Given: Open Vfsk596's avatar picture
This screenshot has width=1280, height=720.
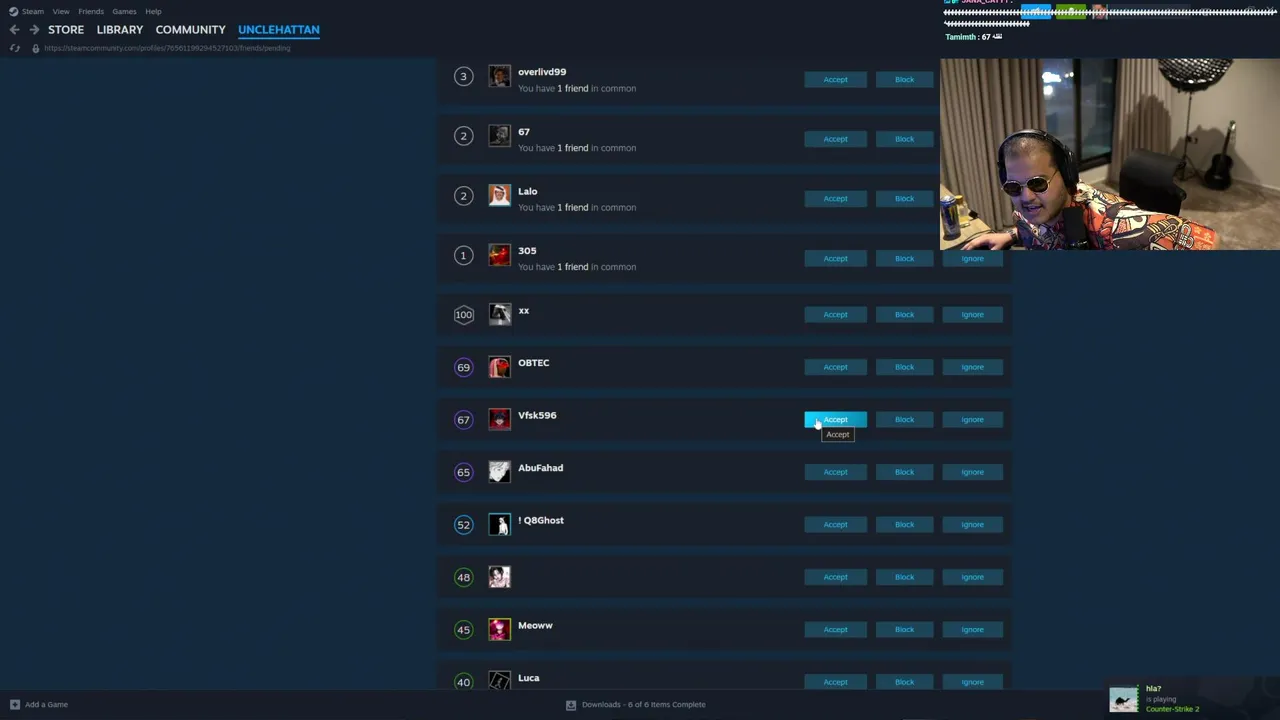Looking at the screenshot, I should (x=499, y=419).
